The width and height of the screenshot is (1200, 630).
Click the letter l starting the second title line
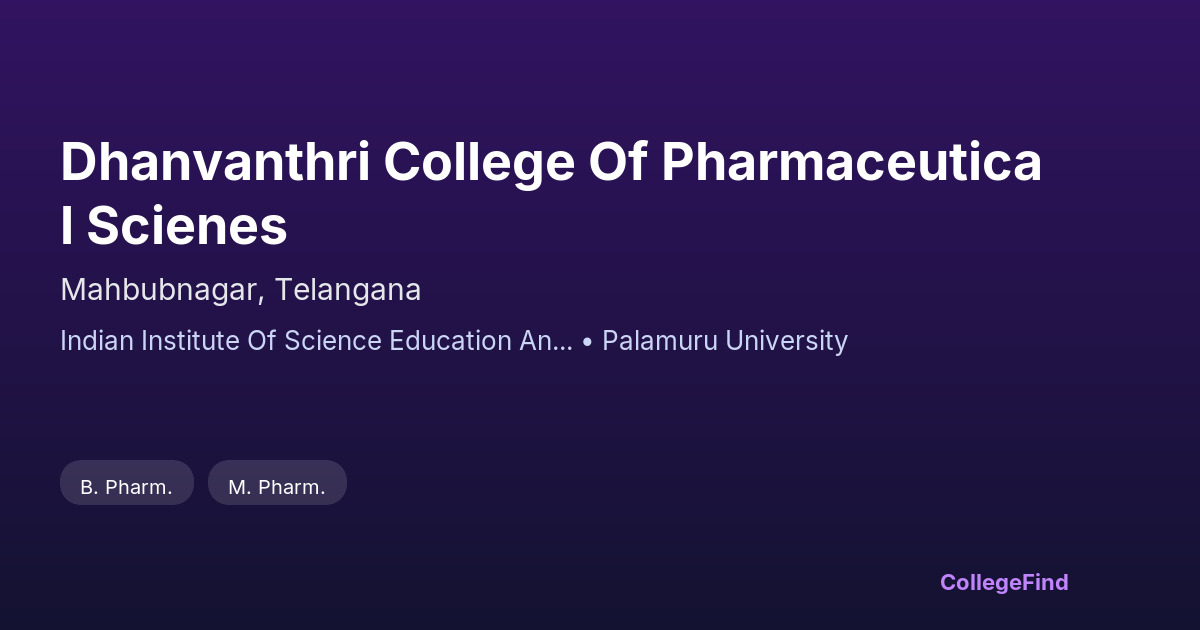click(66, 226)
